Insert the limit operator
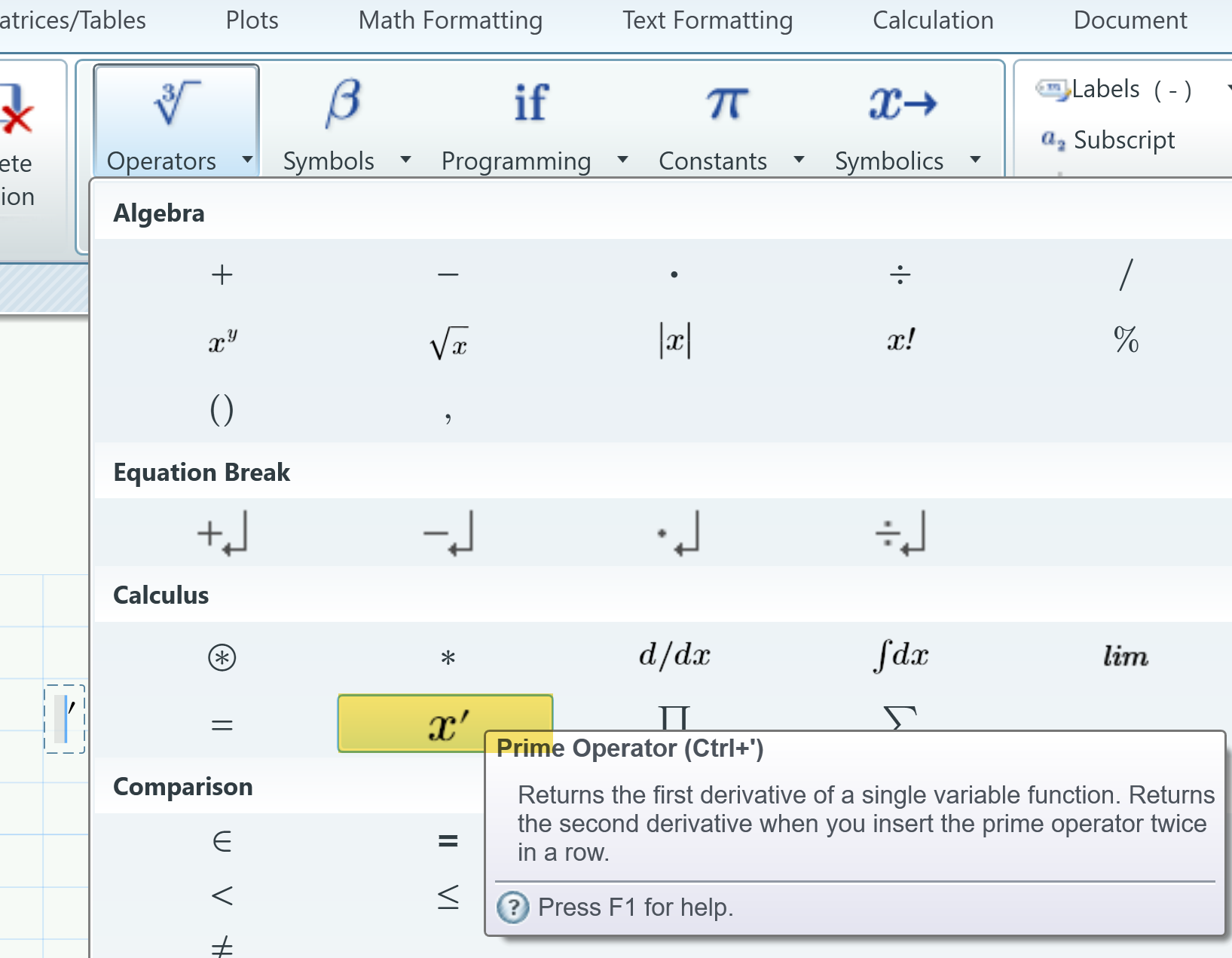Viewport: 1232px width, 958px height. 1124,656
